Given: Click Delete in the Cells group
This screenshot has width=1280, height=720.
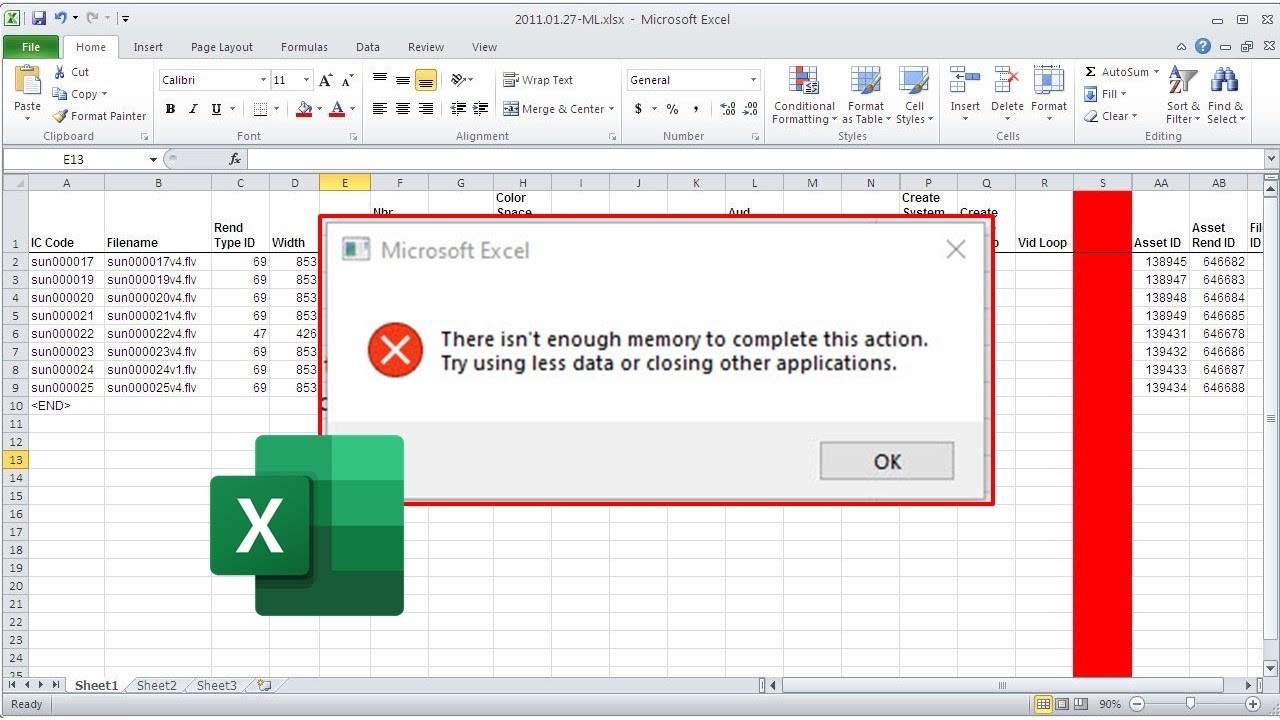Looking at the screenshot, I should pos(1007,96).
